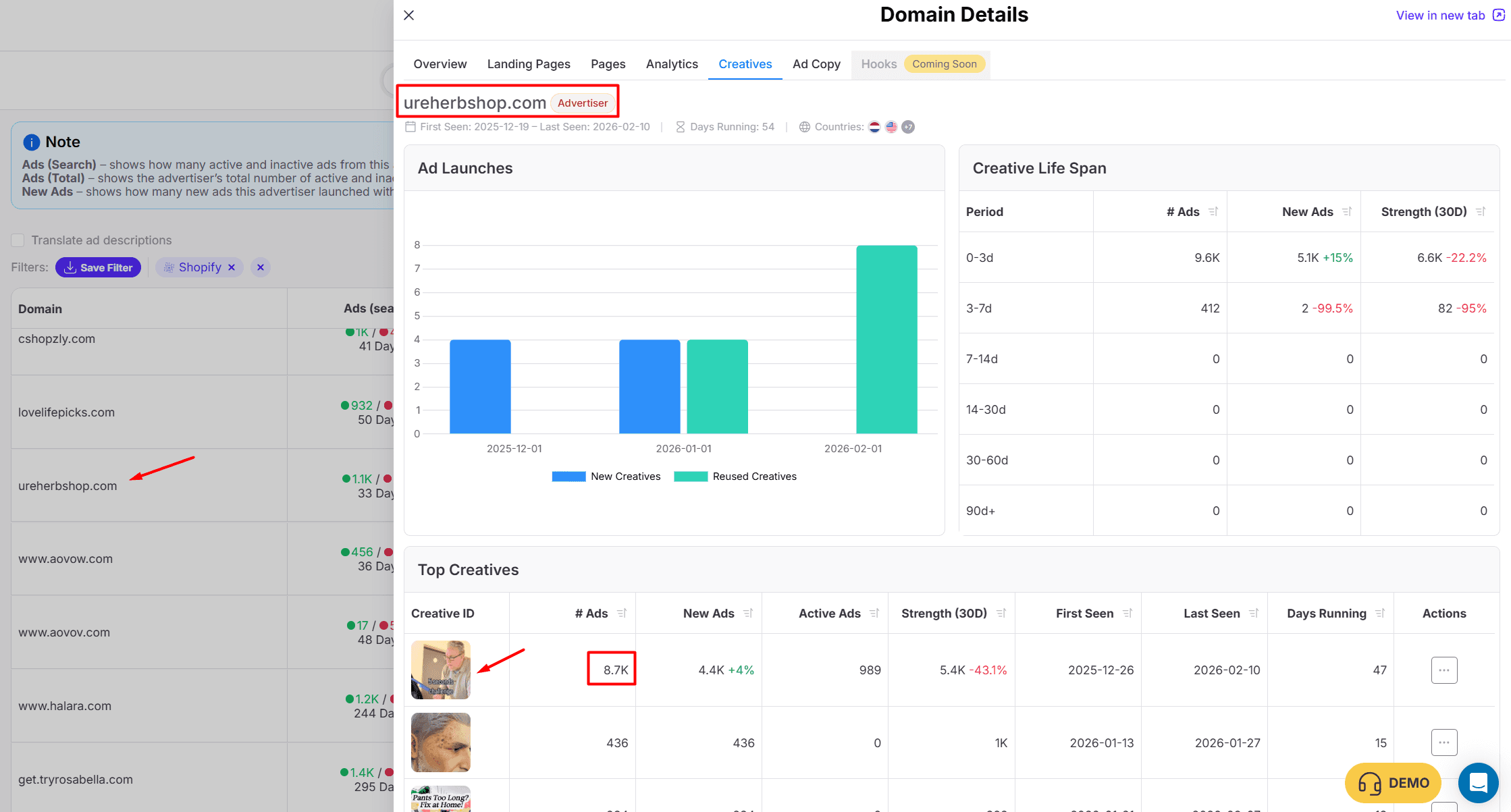Sort Top Creatives by Active Ads
1511x812 pixels.
[x=874, y=614]
